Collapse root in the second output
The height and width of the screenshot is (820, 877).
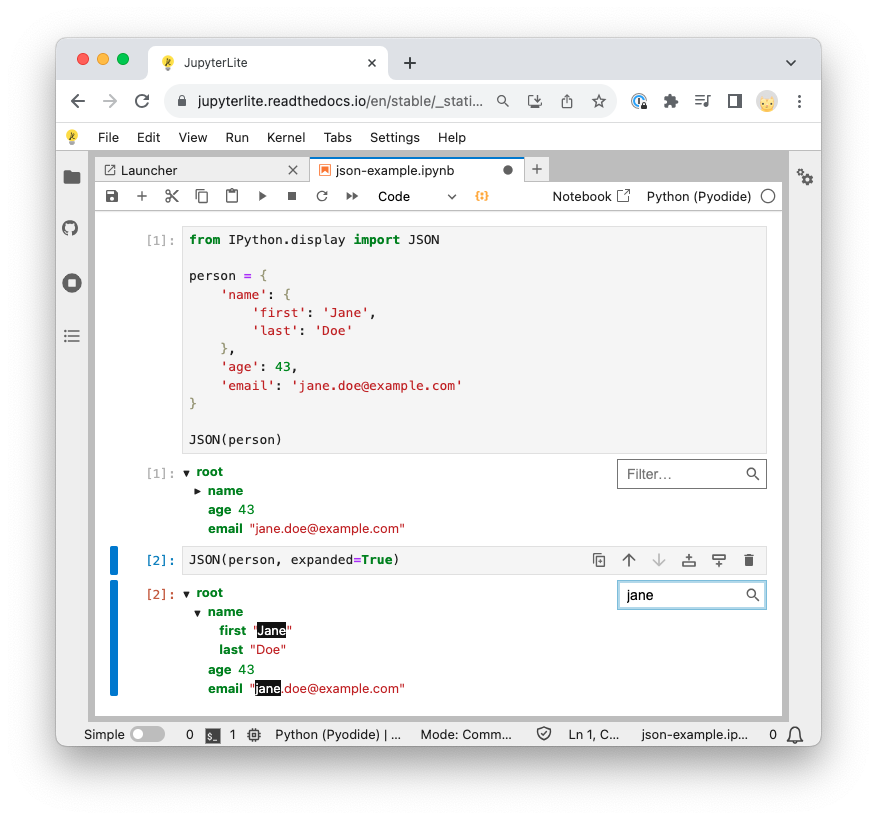(187, 594)
